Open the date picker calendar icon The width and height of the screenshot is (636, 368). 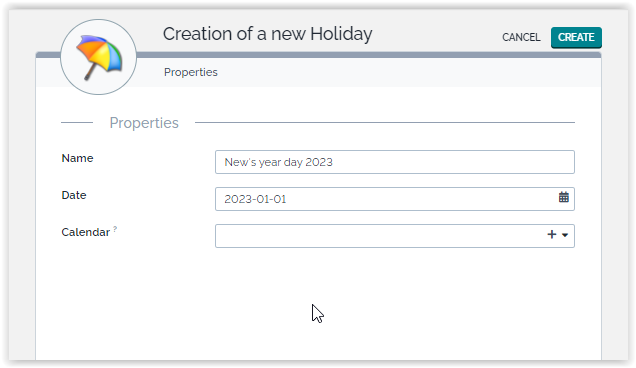point(563,198)
